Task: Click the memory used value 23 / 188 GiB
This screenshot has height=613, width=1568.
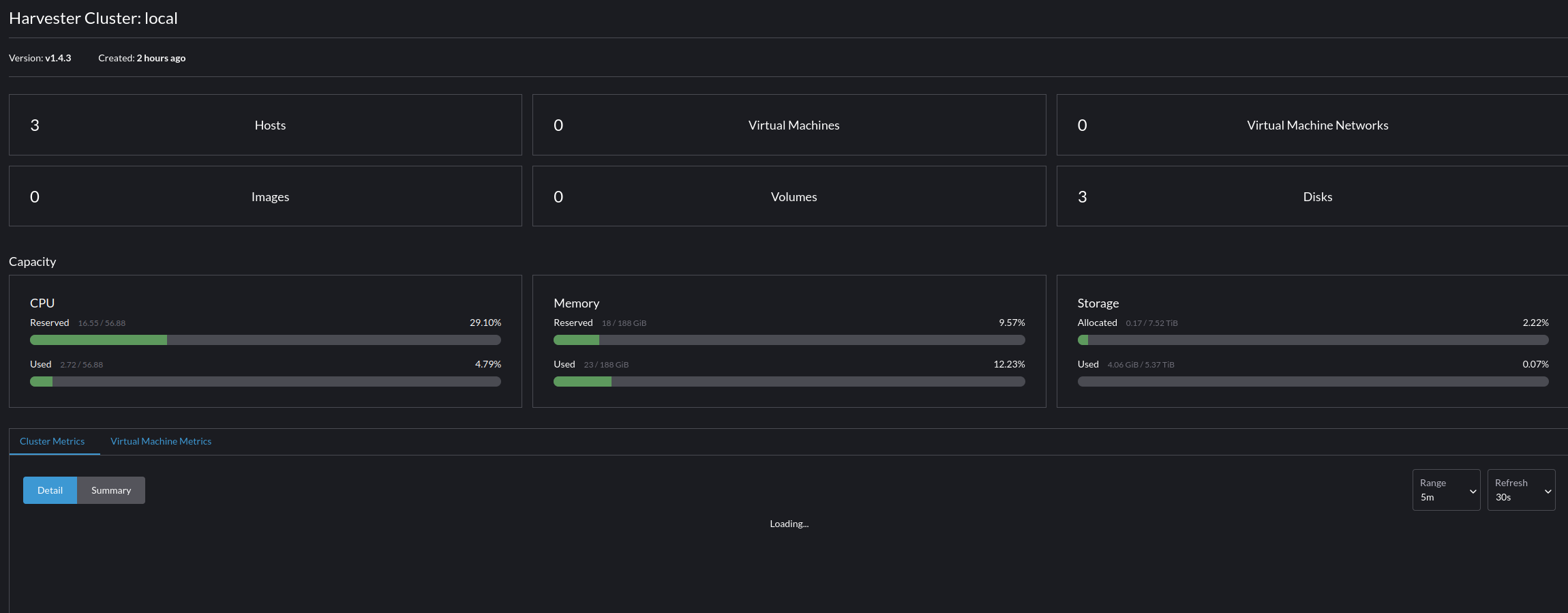Action: click(606, 365)
